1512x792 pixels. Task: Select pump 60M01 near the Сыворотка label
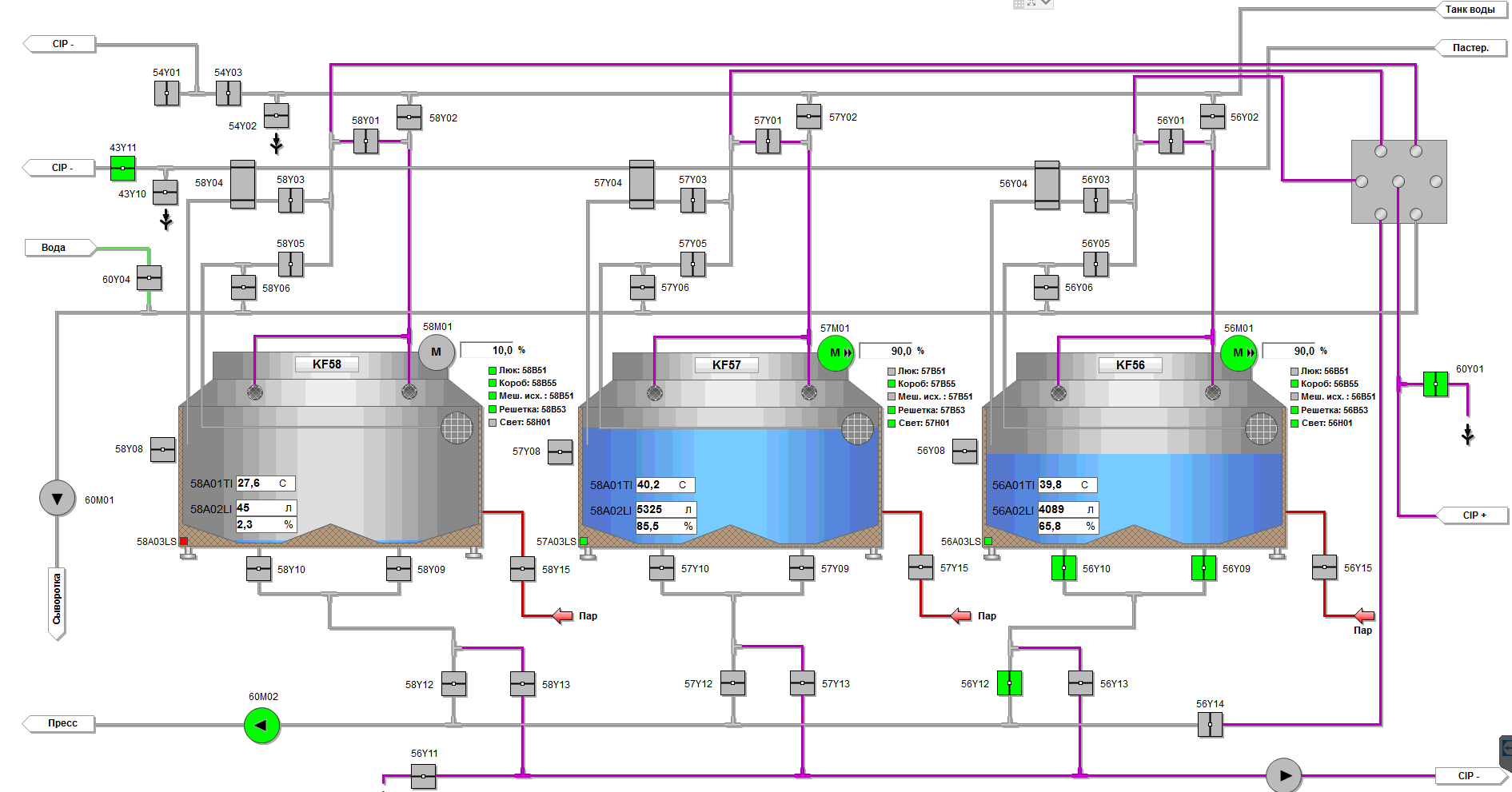tap(56, 497)
